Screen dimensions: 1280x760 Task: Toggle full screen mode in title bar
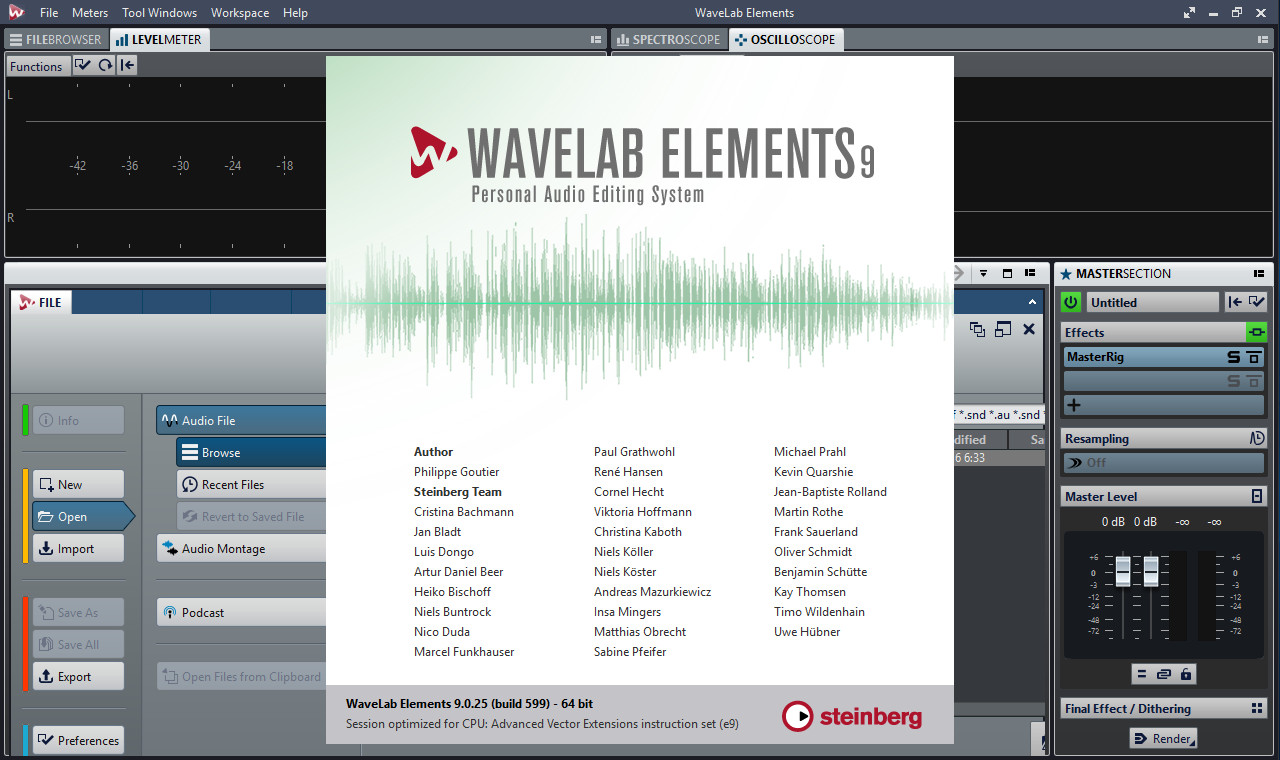click(x=1189, y=13)
